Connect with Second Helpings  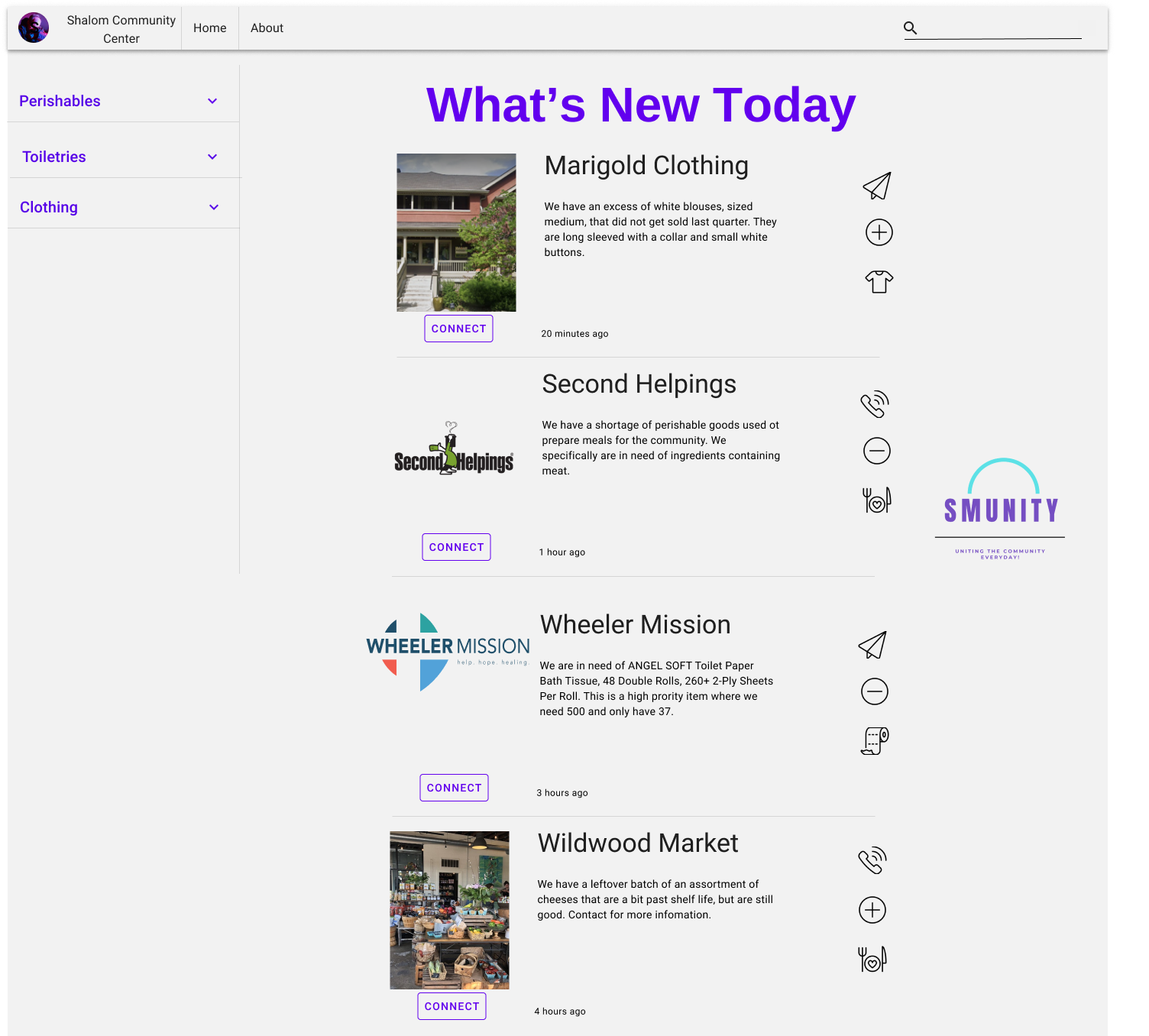click(456, 547)
